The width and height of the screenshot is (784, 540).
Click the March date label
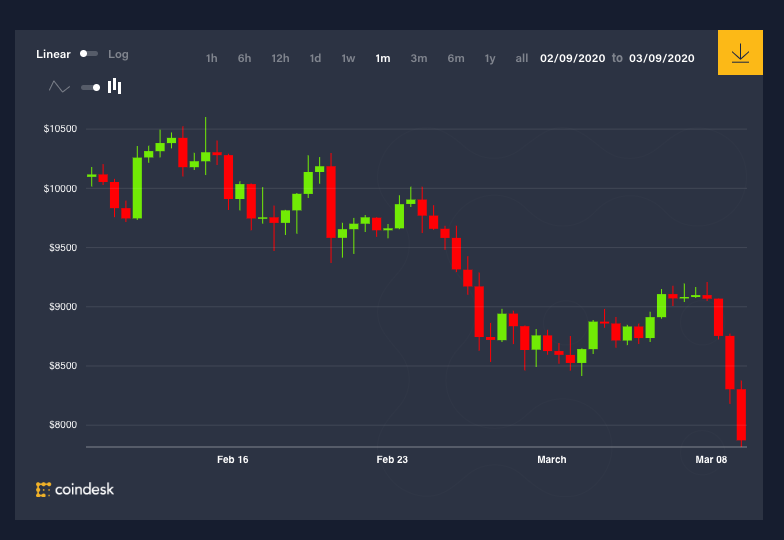[552, 460]
